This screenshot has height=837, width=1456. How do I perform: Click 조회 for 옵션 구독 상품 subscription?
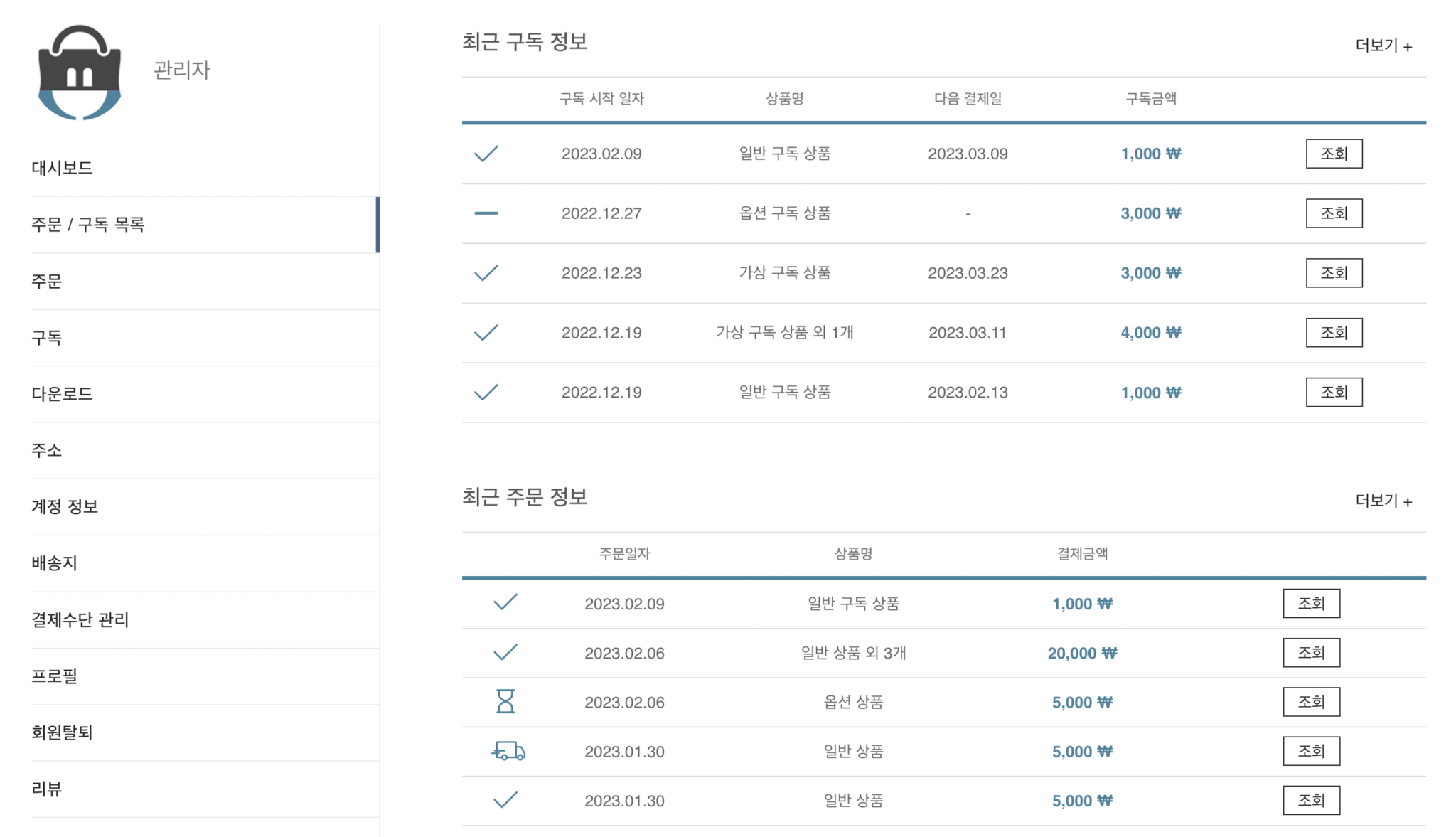pyautogui.click(x=1334, y=213)
